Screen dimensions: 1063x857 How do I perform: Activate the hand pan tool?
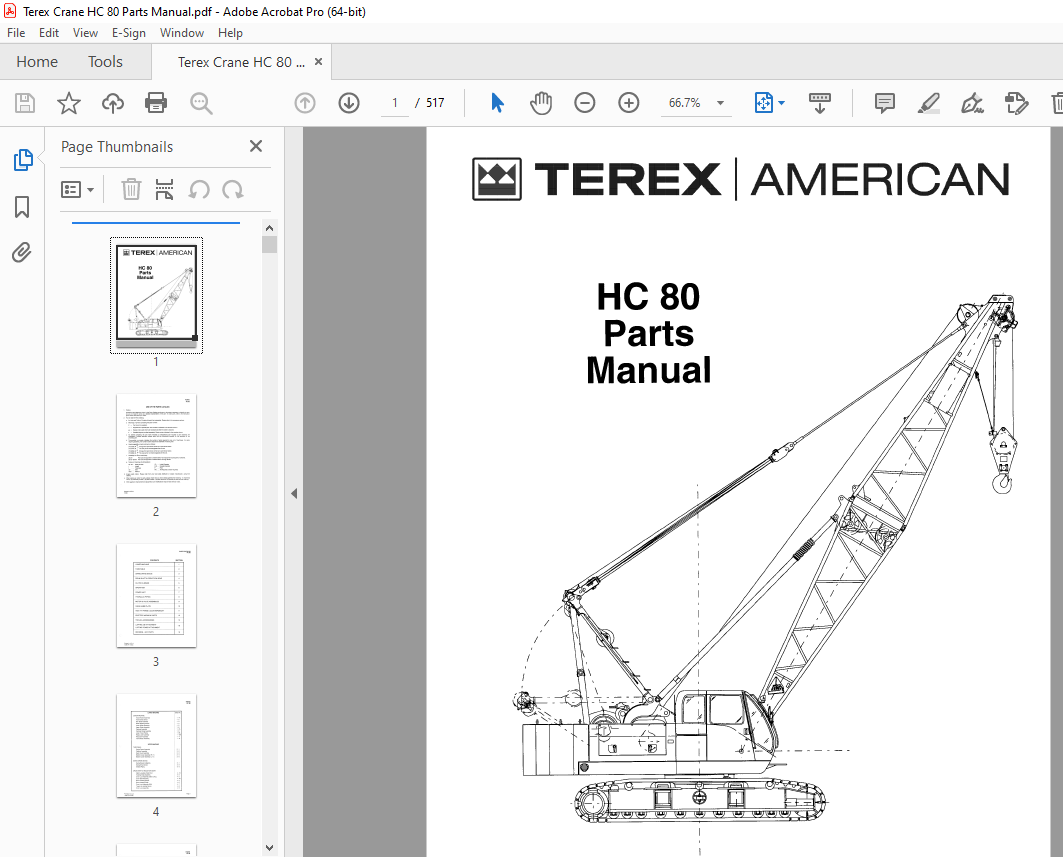[x=541, y=103]
